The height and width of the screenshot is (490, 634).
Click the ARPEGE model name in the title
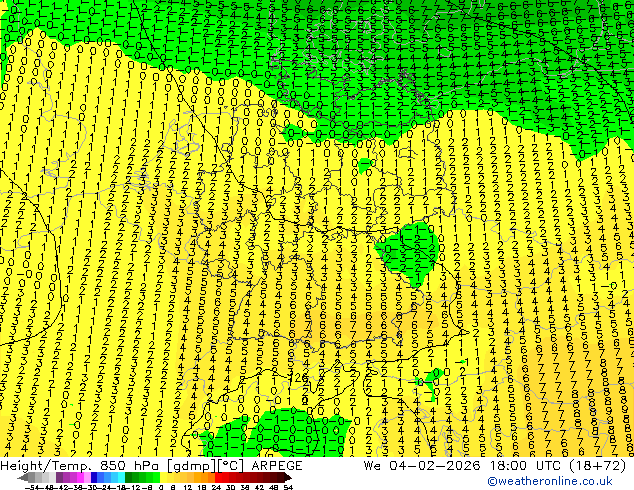(277, 466)
